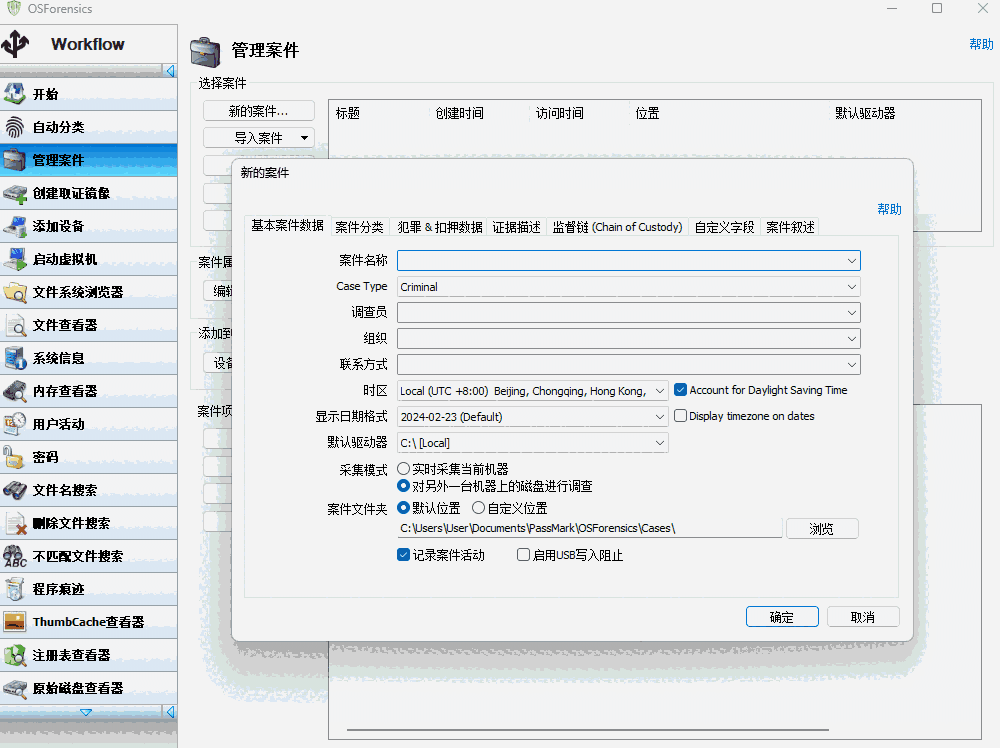
Task: Open 密码 padlock icon in sidebar
Action: pos(15,457)
